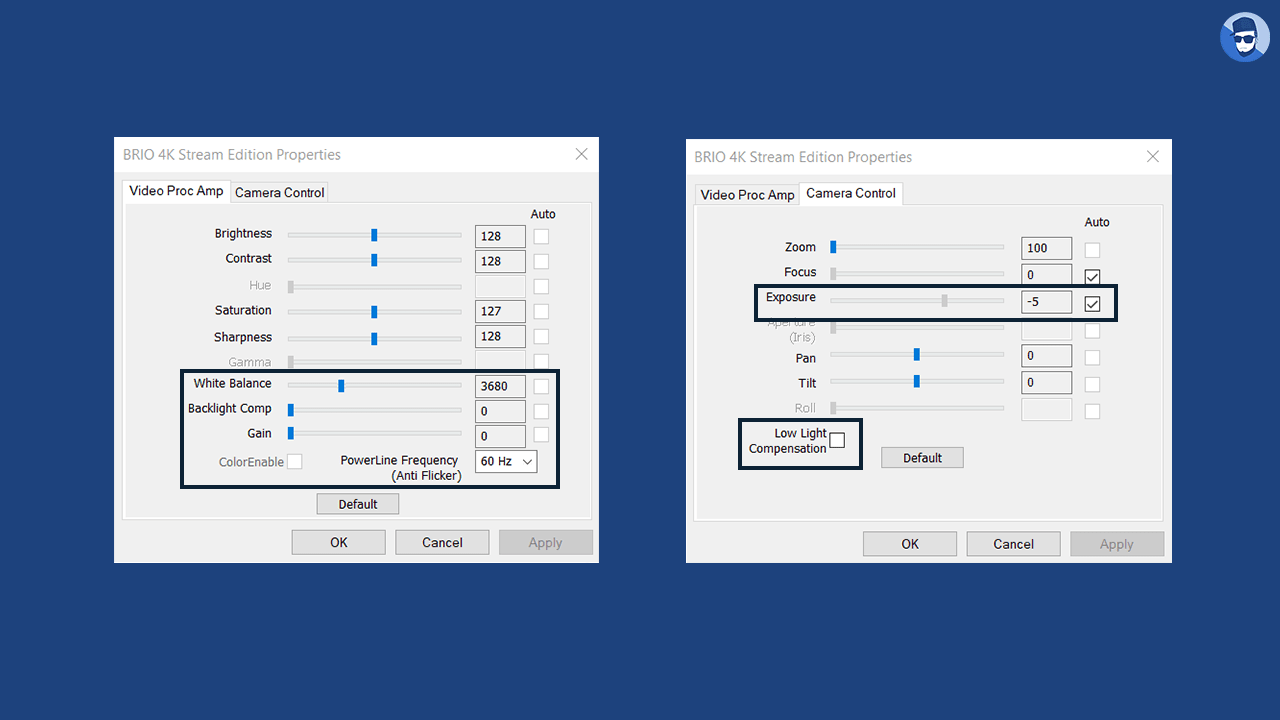1280x720 pixels.
Task: Click the Sharpness slider thumb
Action: point(374,338)
